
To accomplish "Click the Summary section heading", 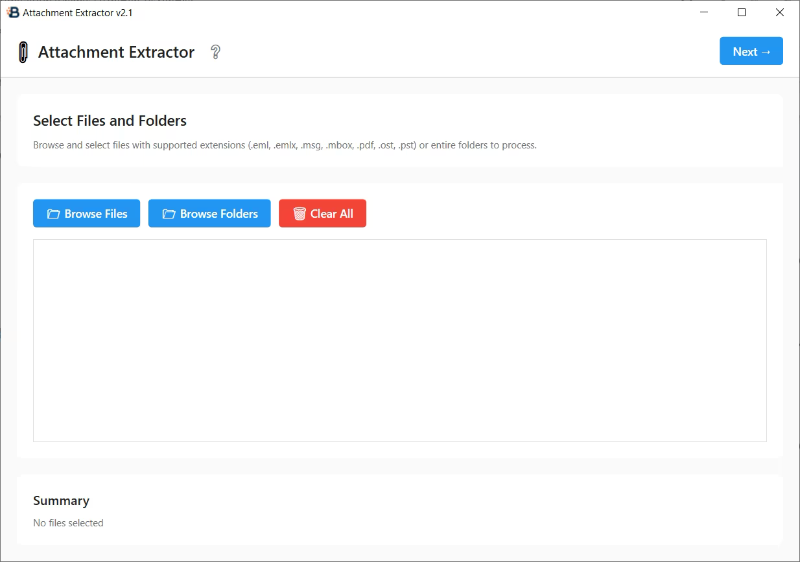I will (61, 501).
